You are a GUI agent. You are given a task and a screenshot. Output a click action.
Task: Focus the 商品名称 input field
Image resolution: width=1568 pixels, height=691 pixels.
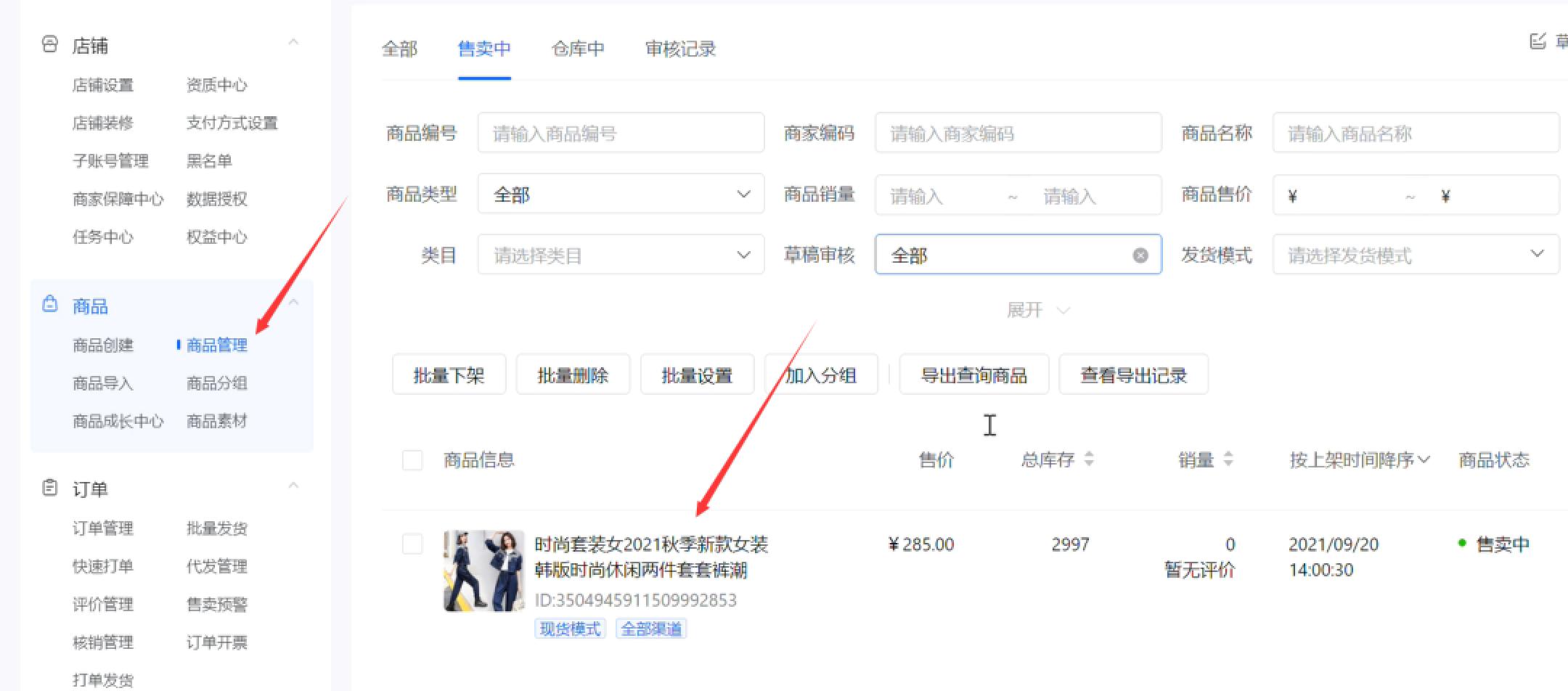tap(1416, 133)
